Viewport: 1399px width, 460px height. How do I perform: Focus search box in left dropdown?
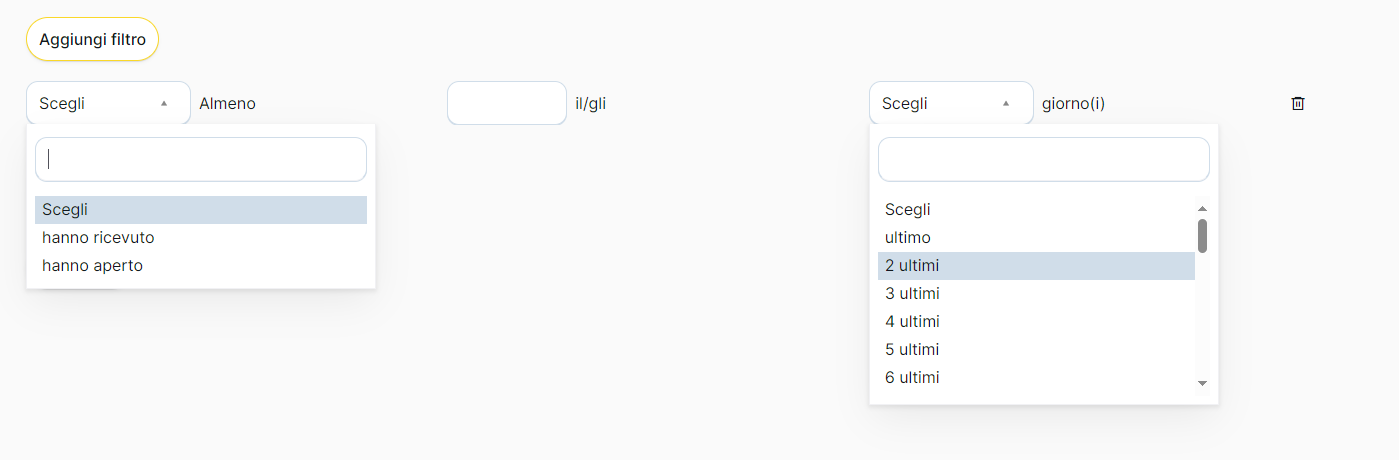(x=201, y=159)
